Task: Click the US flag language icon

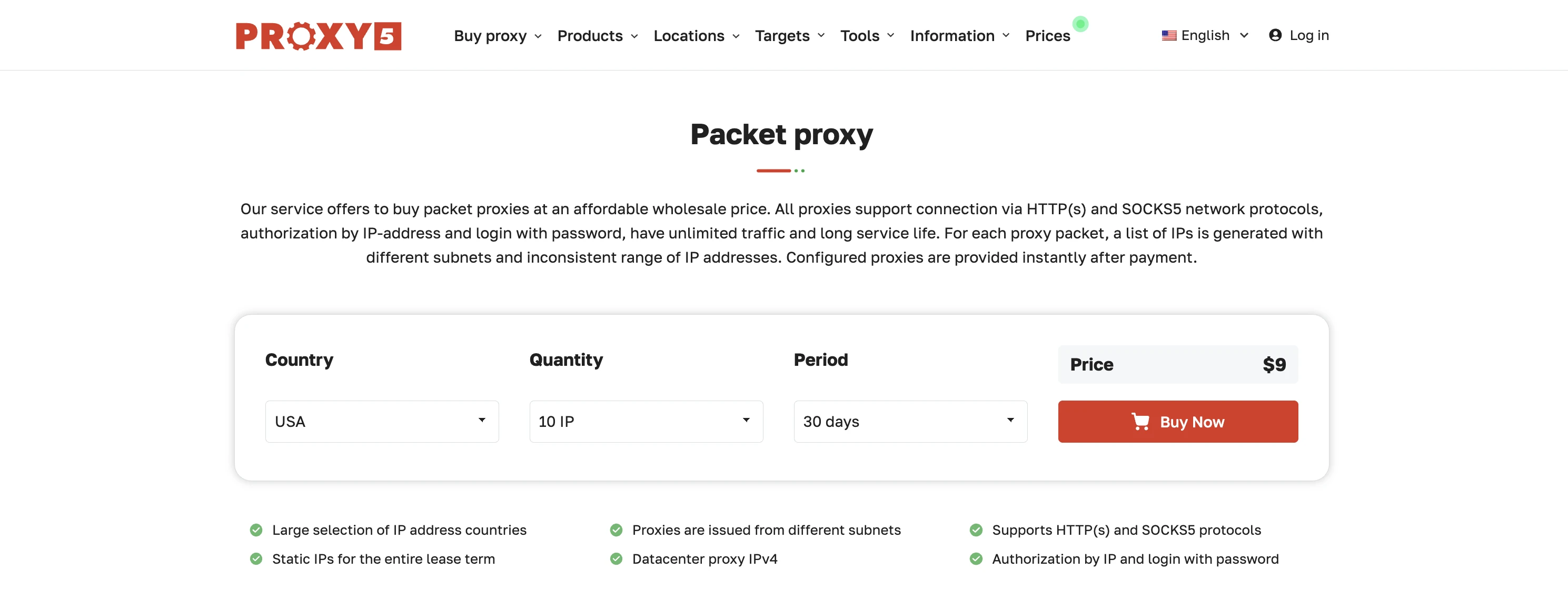Action: tap(1169, 36)
